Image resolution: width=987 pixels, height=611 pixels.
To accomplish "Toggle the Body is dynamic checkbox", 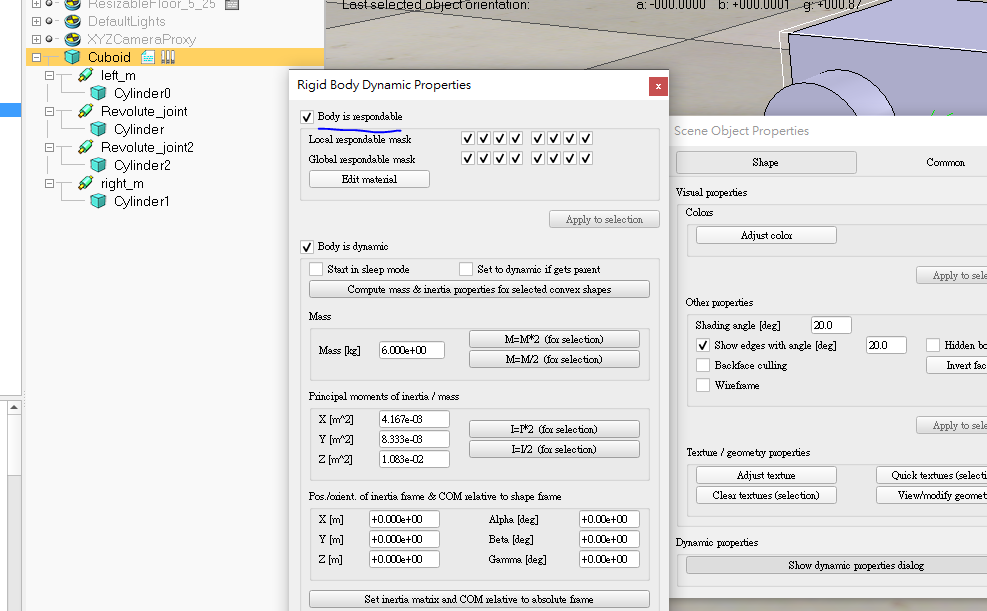I will click(307, 247).
